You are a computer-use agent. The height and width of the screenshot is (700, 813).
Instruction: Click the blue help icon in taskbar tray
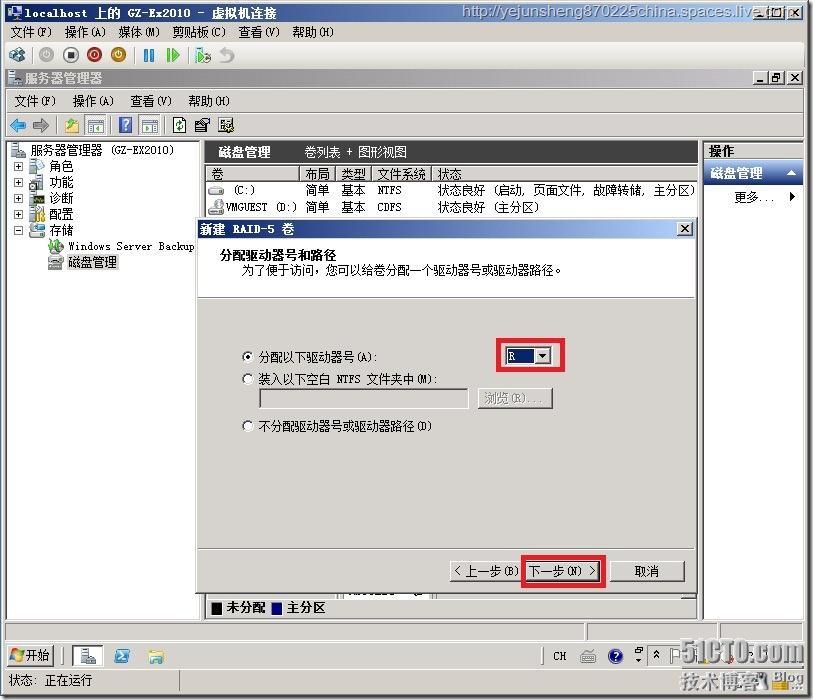coord(615,656)
